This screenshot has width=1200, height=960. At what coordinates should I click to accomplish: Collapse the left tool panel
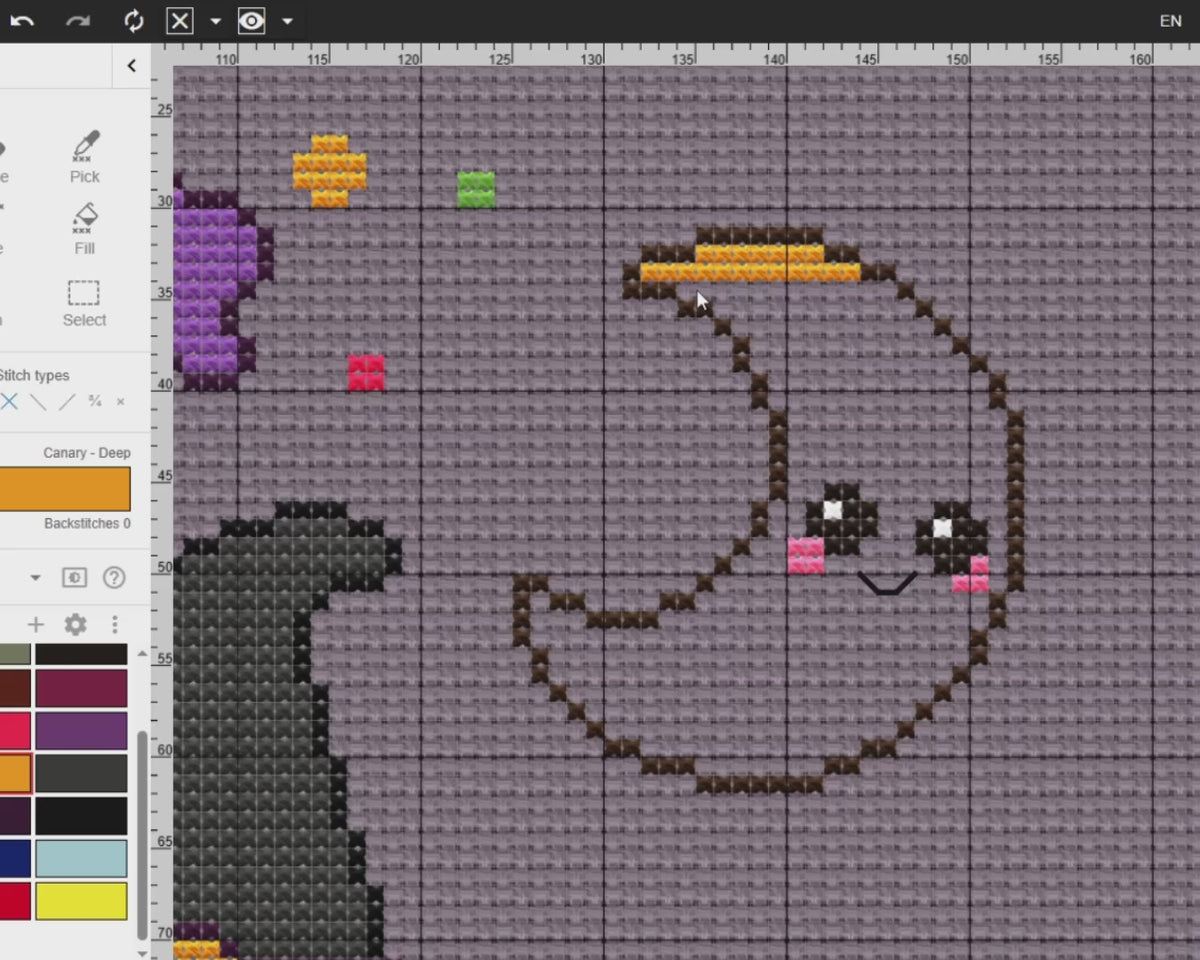[x=131, y=66]
